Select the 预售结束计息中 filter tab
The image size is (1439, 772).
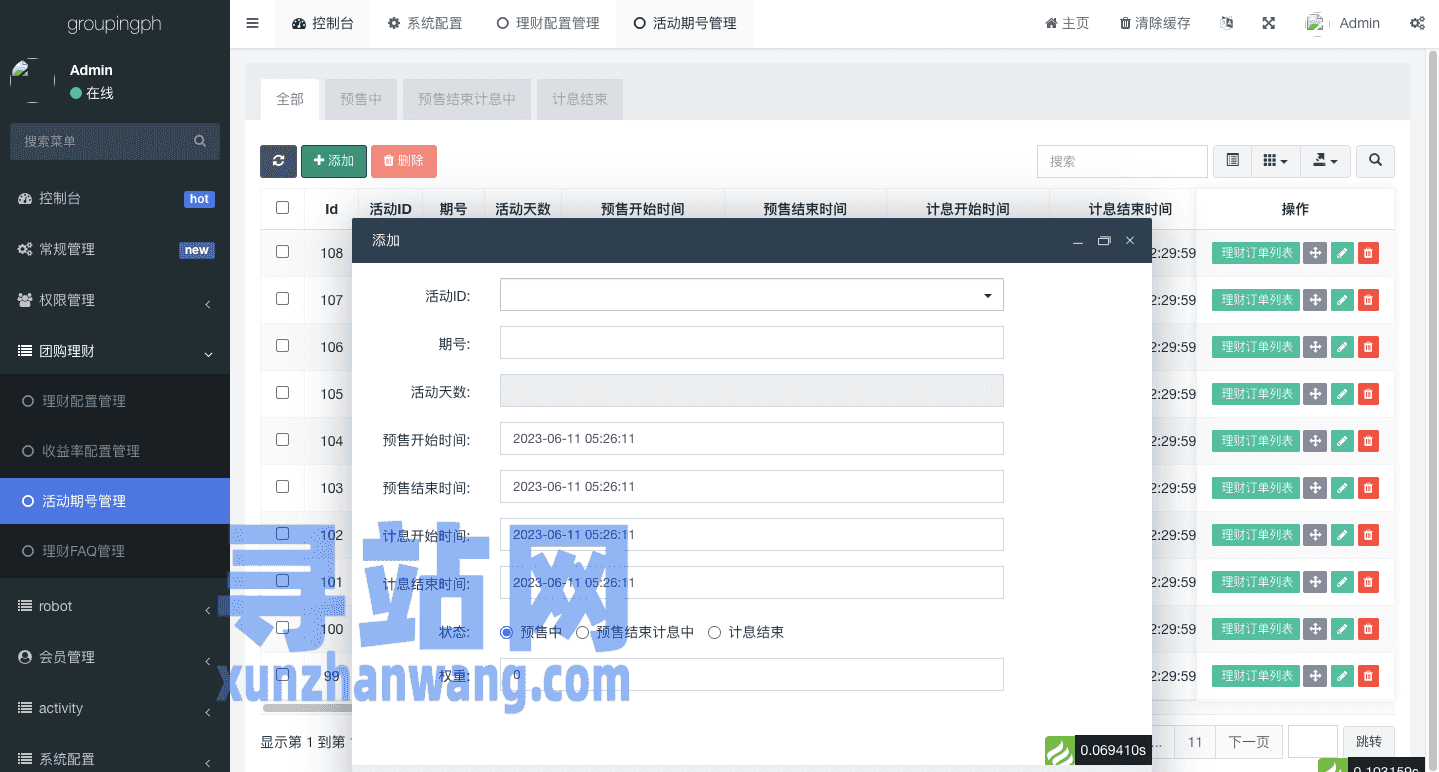tap(467, 99)
